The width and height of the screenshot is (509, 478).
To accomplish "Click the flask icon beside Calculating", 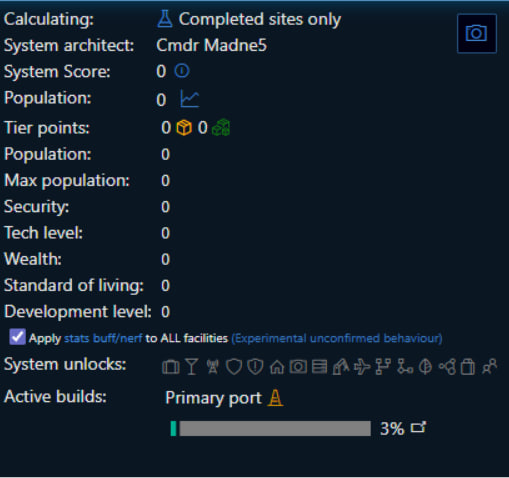I will point(165,19).
